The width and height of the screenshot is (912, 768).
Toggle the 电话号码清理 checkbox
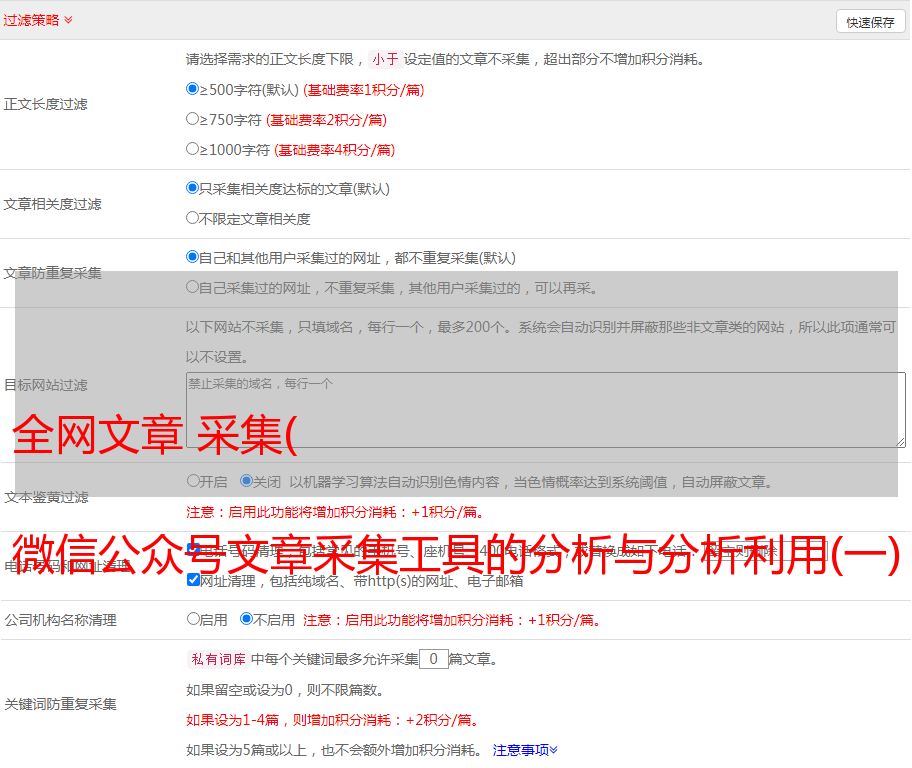click(194, 549)
